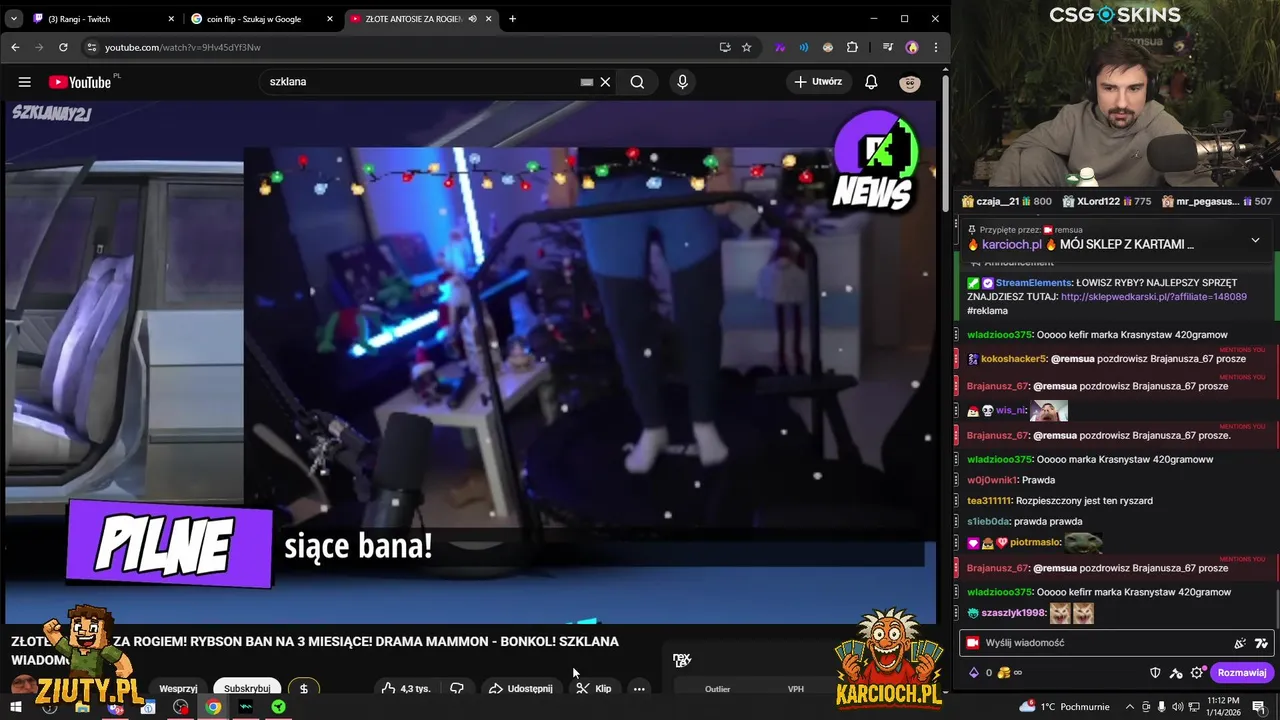Click the 'Udostępnij' share button
Screen dimensions: 1280x720
coord(520,688)
